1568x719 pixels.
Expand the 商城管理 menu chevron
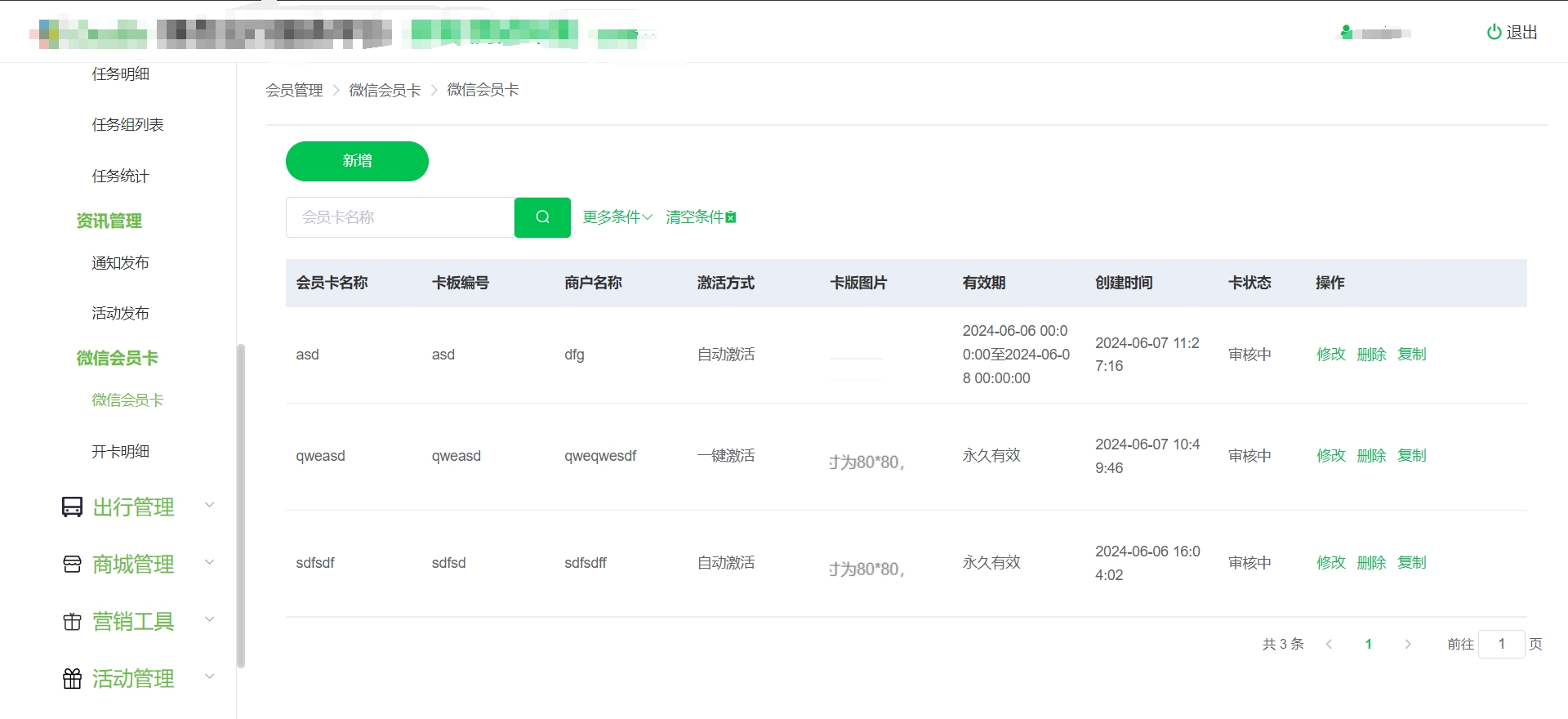209,562
